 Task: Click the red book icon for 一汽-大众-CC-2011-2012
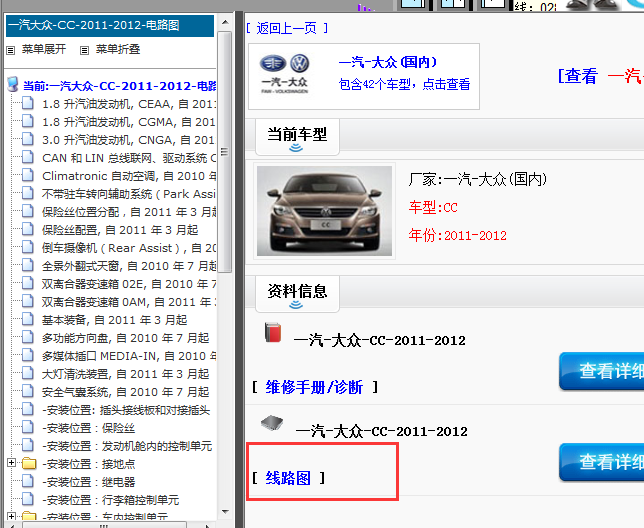(273, 332)
